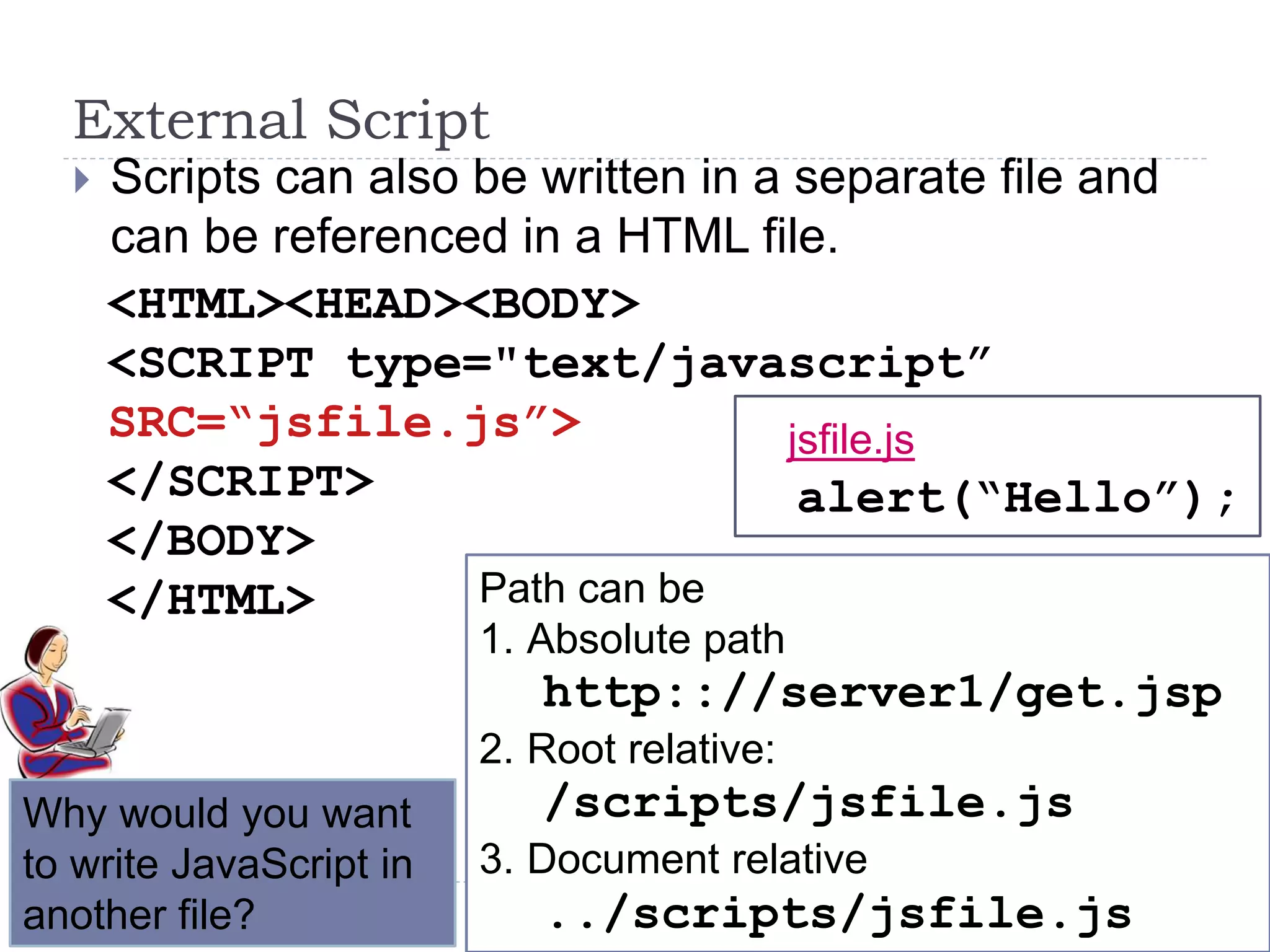Viewport: 1270px width, 952px height.
Task: Click the triangular bullet before 'Scripts can also'
Action: click(x=82, y=180)
